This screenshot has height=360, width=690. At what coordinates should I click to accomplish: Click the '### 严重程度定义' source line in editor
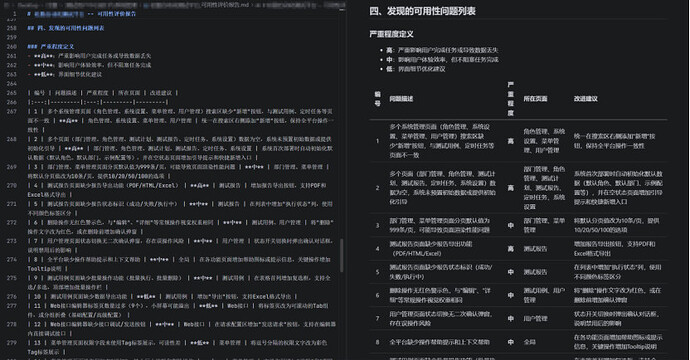(51, 46)
